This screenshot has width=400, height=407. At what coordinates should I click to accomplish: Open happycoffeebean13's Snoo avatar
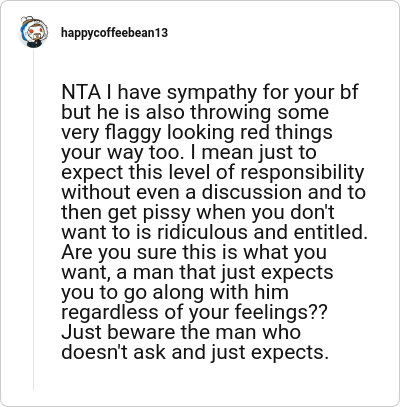click(33, 32)
